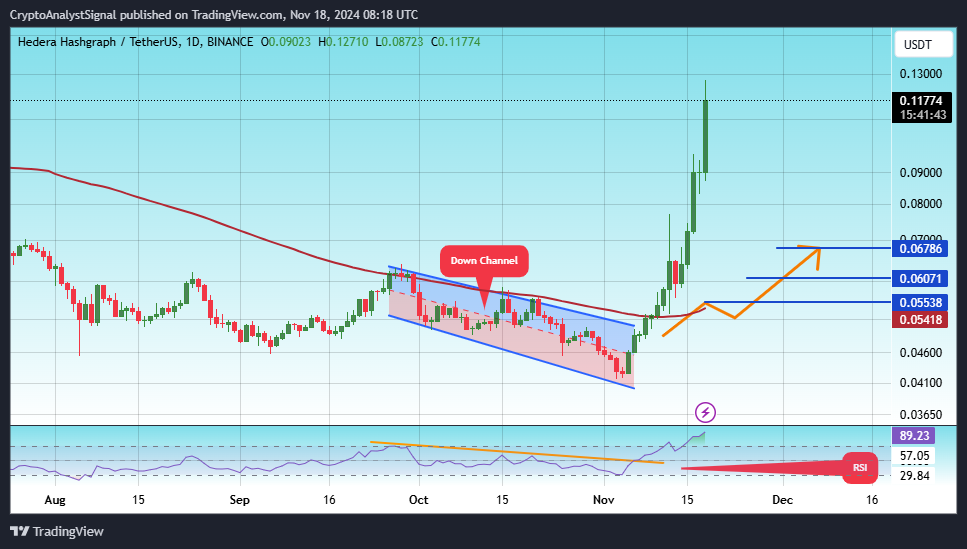Click the 0.04100 price axis label
The image size is (967, 549).
tap(921, 383)
